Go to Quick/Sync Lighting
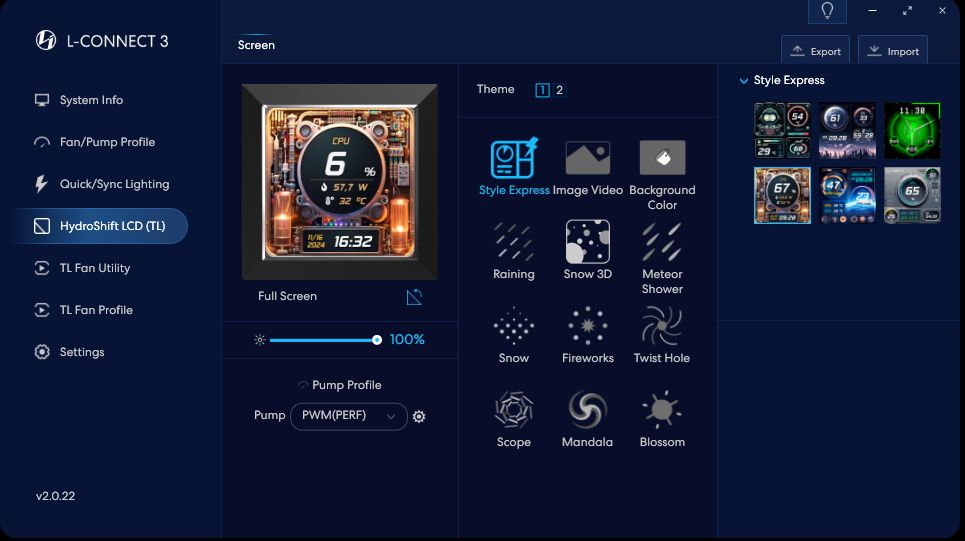Viewport: 965px width, 541px height. (114, 184)
